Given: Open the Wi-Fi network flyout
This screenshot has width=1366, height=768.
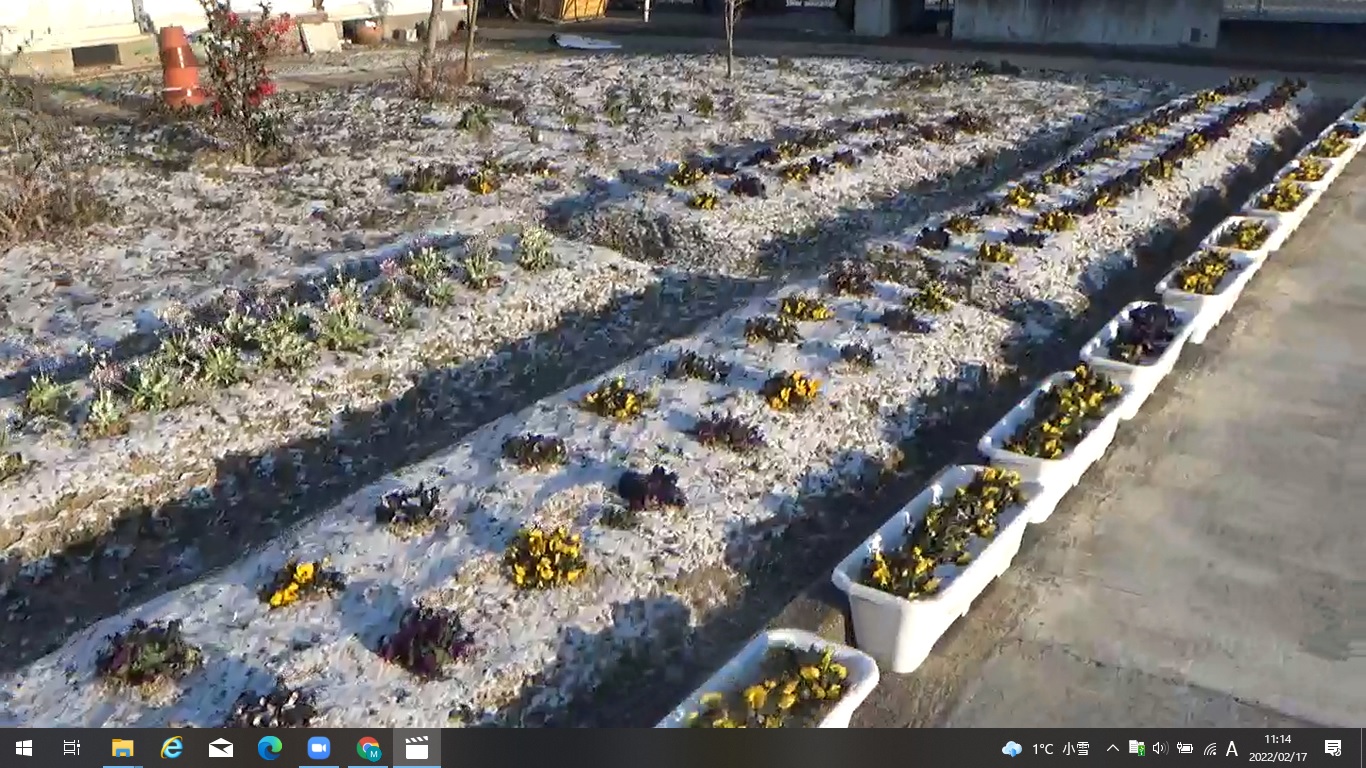Looking at the screenshot, I should click(x=1209, y=748).
